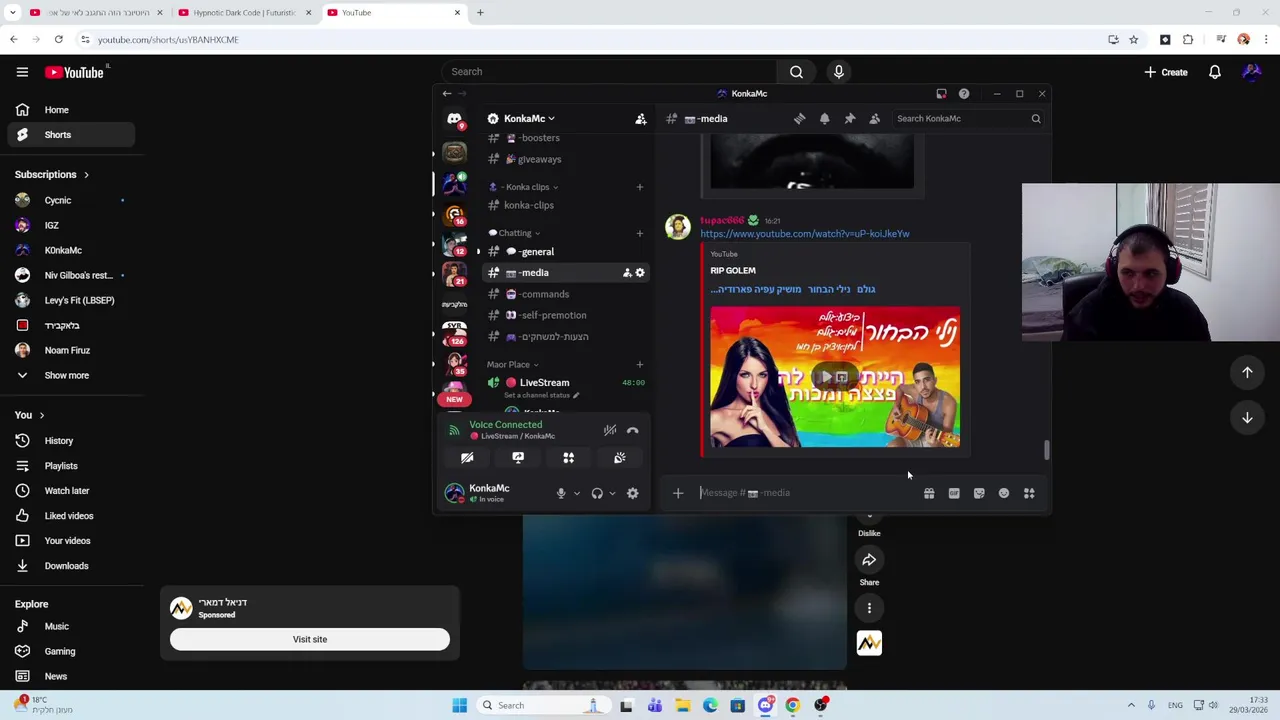1280x720 pixels.
Task: Go to next Short down arrow
Action: tap(1247, 418)
